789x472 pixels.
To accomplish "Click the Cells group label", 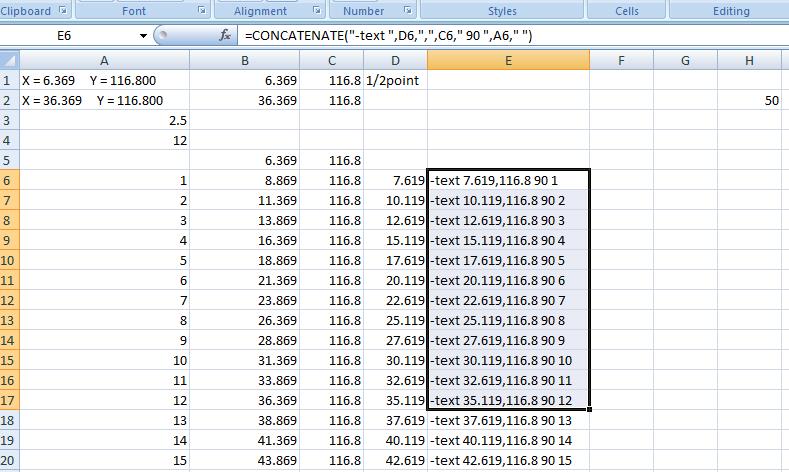I will pyautogui.click(x=626, y=11).
